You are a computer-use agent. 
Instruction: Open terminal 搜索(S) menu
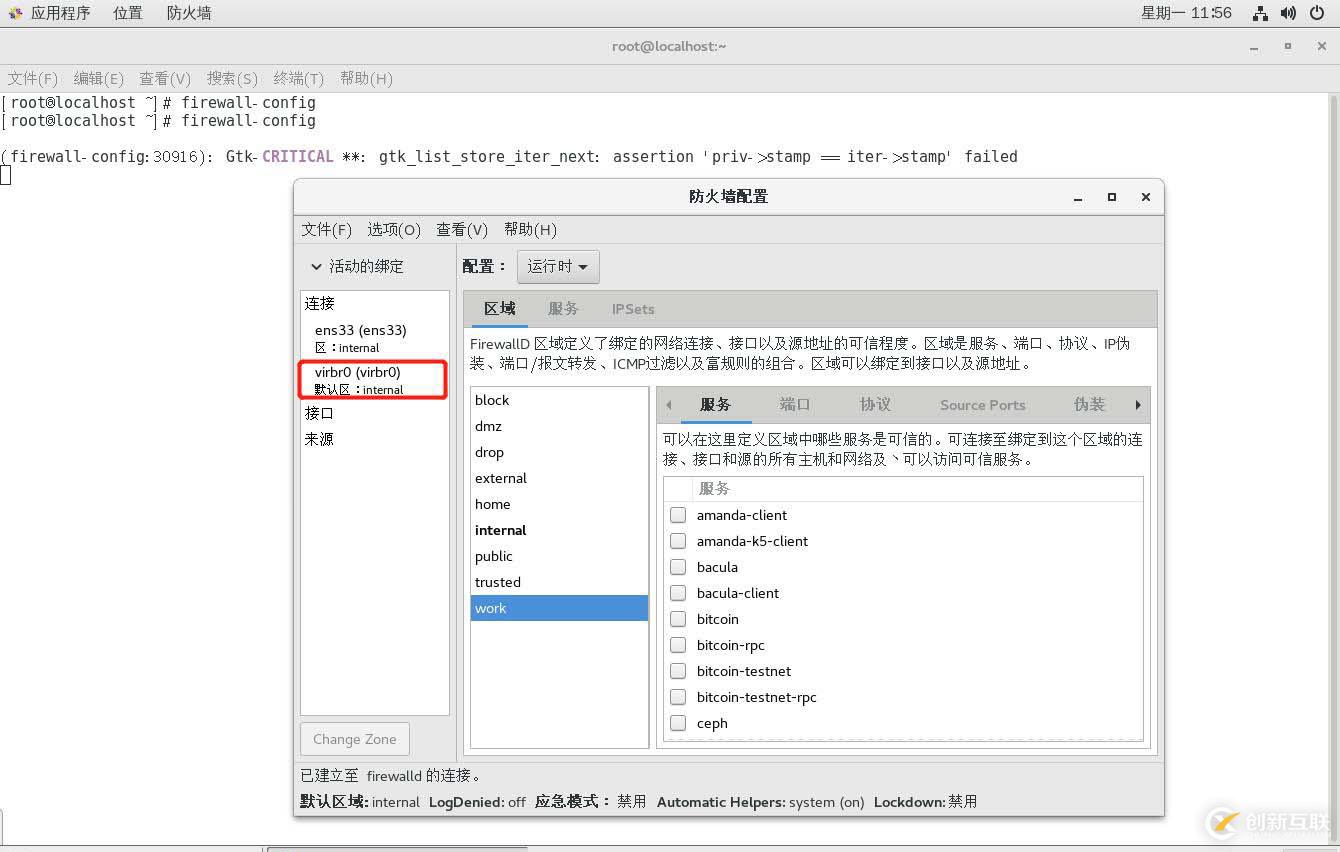[232, 78]
